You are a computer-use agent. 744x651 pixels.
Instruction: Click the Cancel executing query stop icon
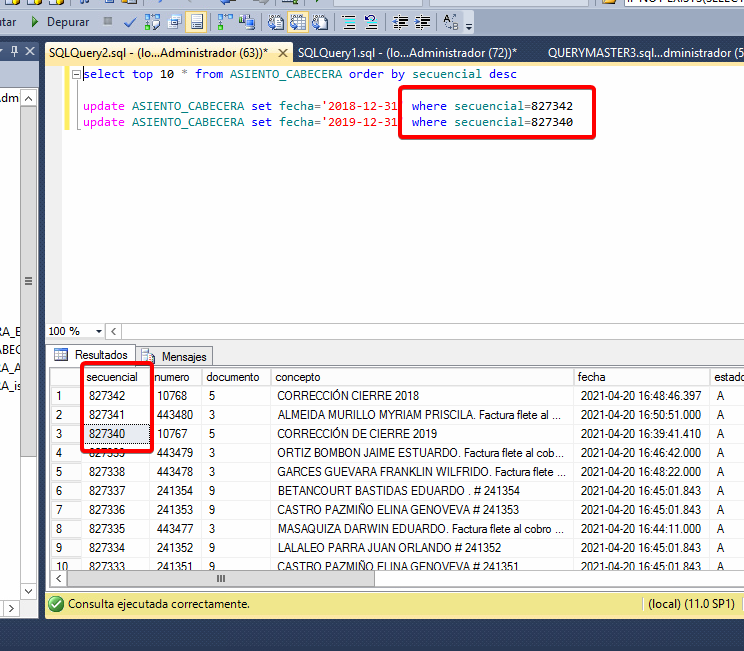pyautogui.click(x=108, y=21)
